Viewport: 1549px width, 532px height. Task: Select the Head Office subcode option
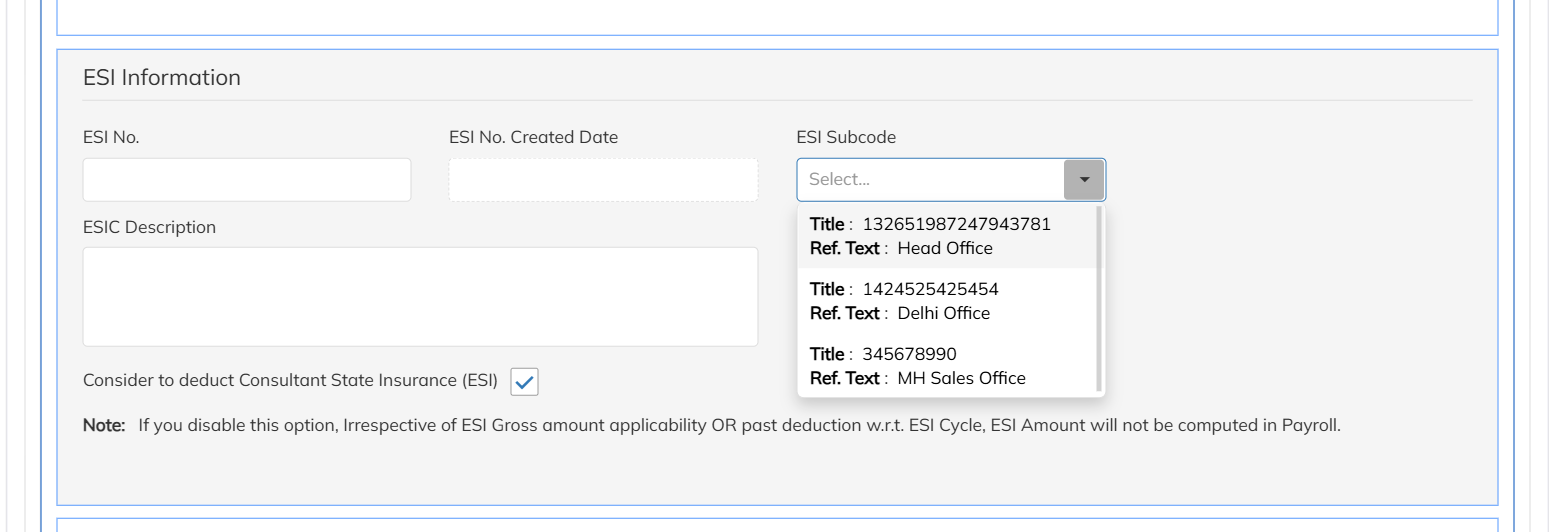tap(947, 236)
